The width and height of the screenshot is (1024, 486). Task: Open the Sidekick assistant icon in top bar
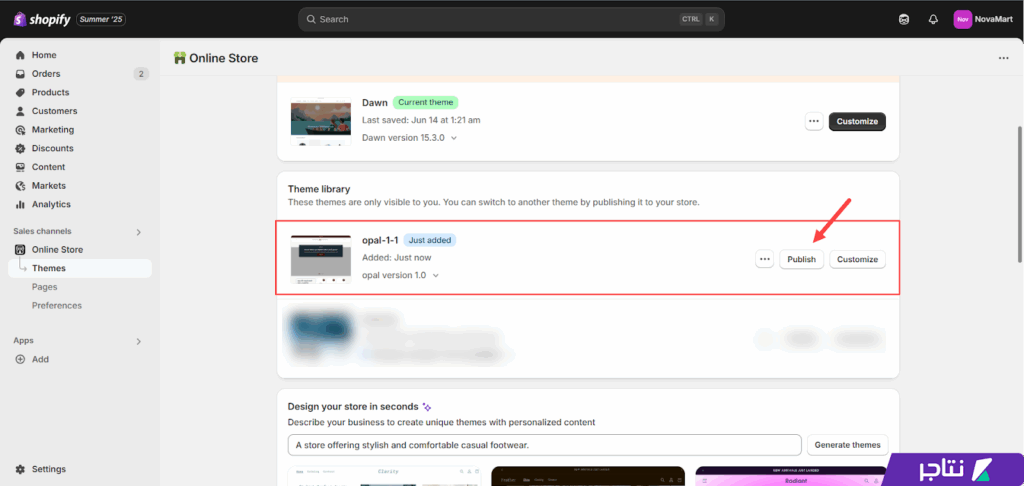click(905, 19)
